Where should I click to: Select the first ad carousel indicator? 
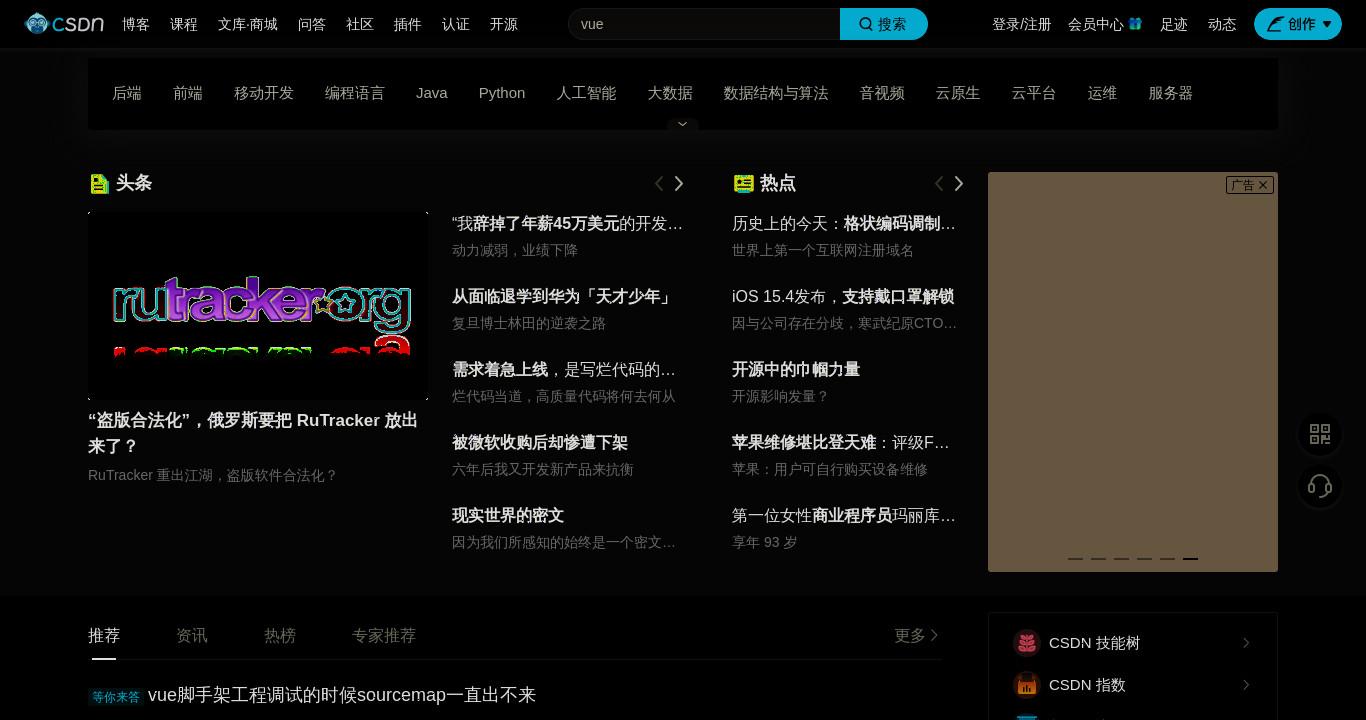[1075, 558]
